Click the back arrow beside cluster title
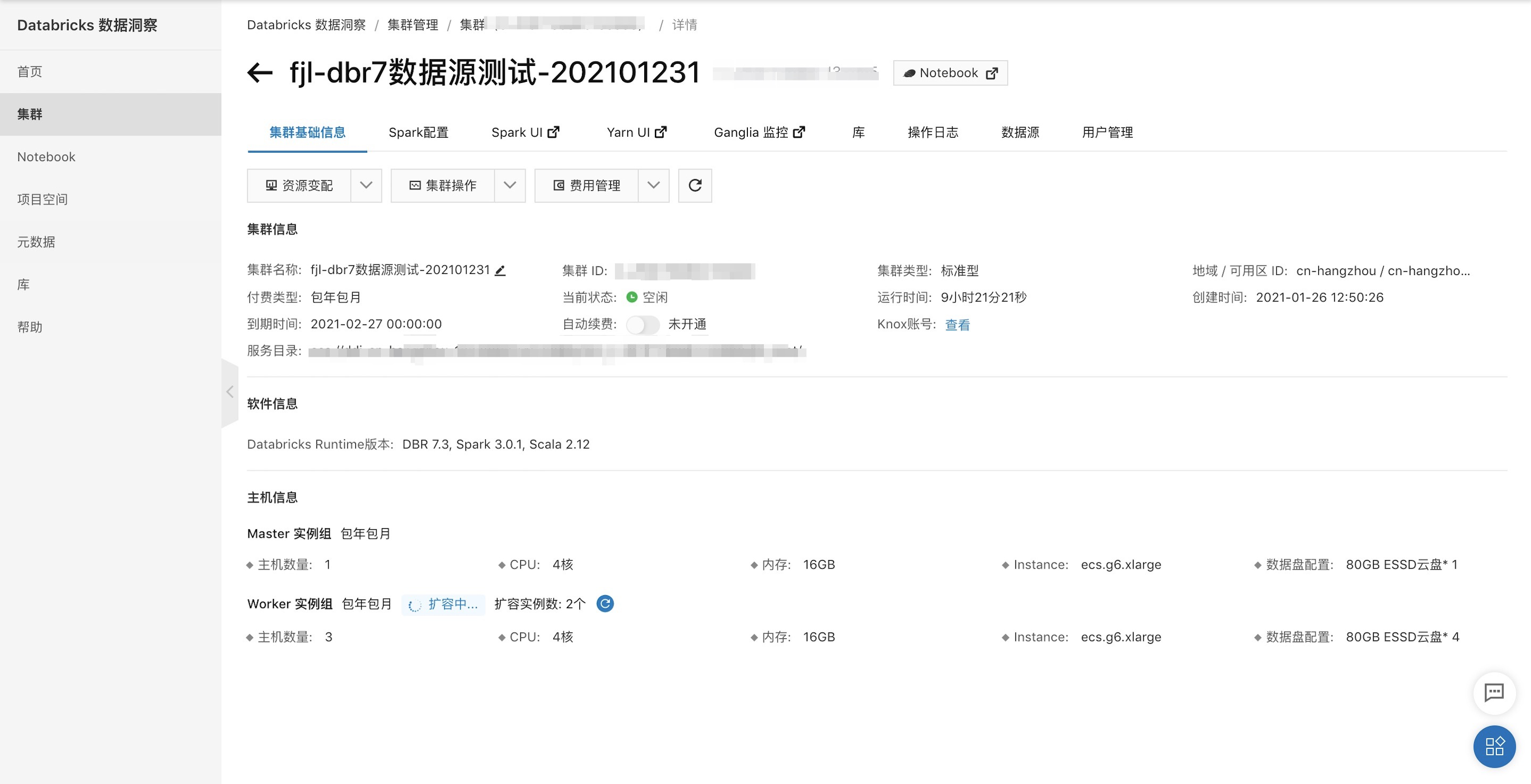Image resolution: width=1531 pixels, height=784 pixels. coord(260,72)
